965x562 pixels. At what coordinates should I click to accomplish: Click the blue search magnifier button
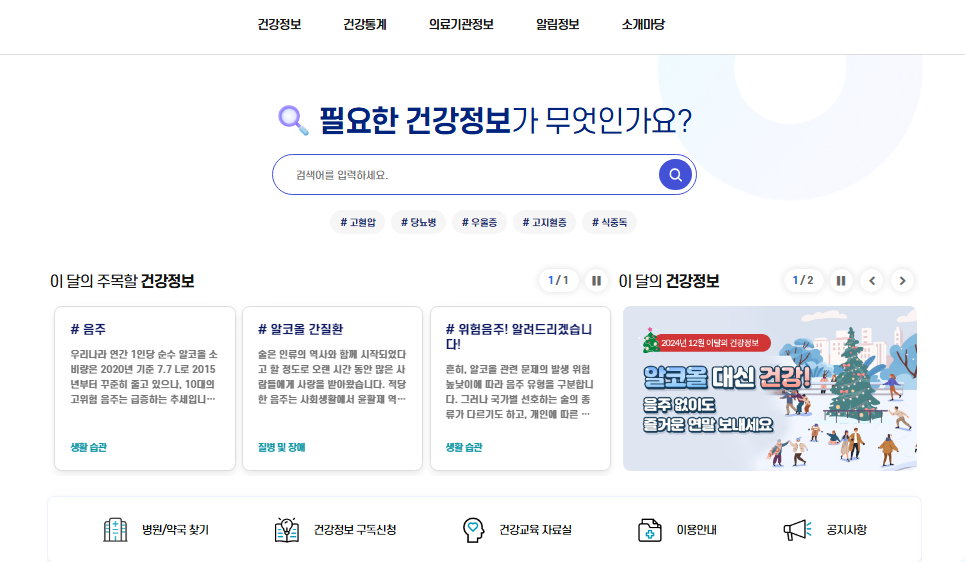675,175
